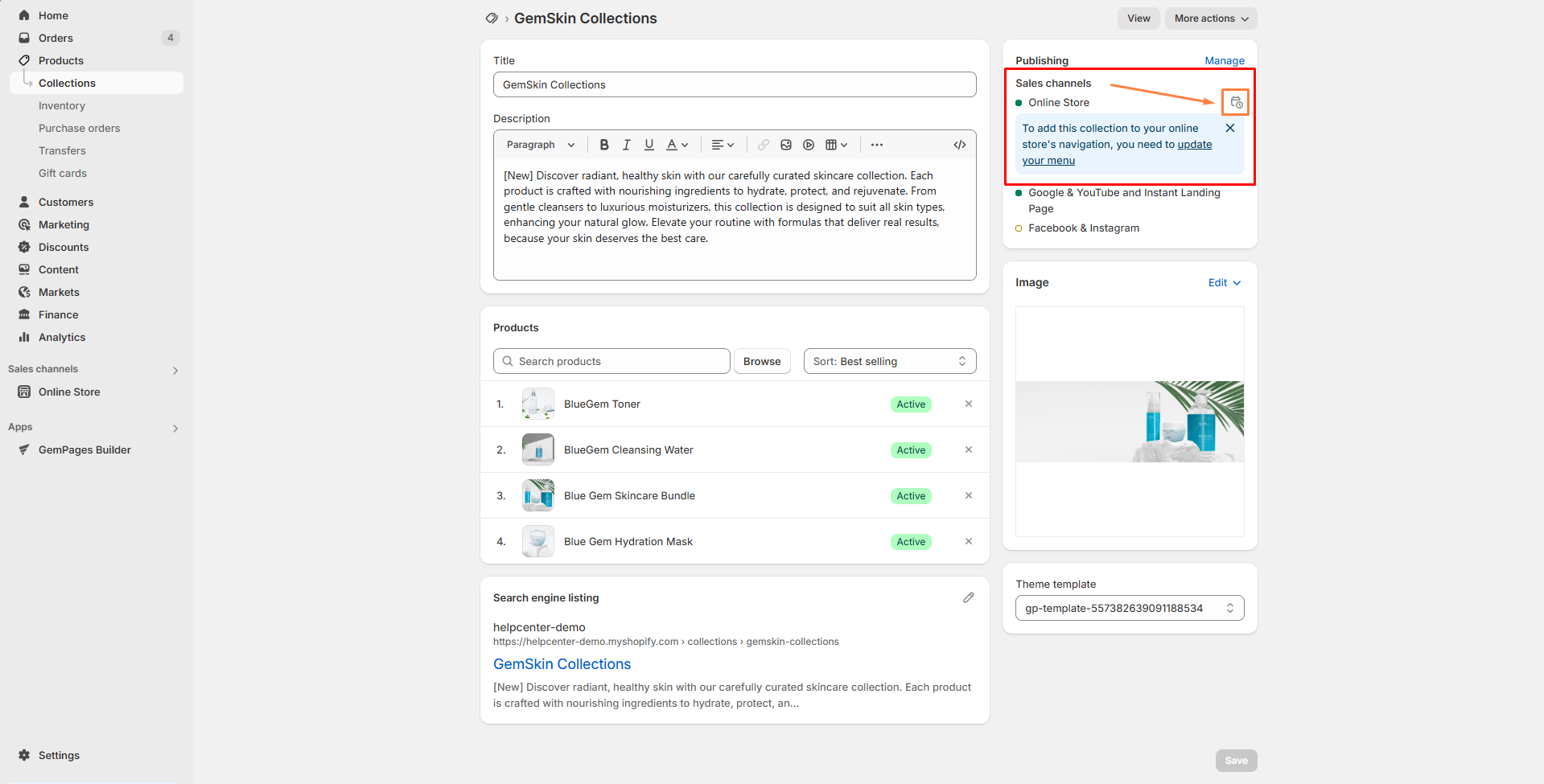The height and width of the screenshot is (784, 1544).
Task: Insert video using the play icon
Action: 809,145
